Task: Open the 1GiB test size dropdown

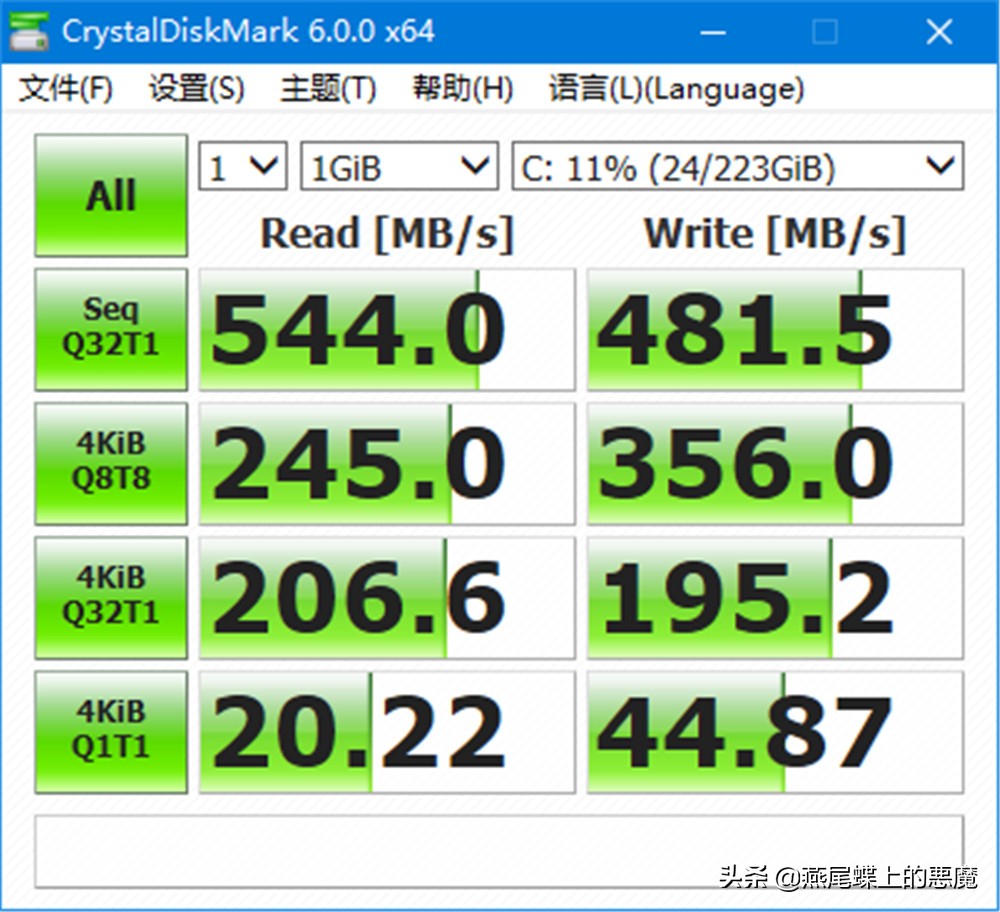Action: click(x=399, y=166)
